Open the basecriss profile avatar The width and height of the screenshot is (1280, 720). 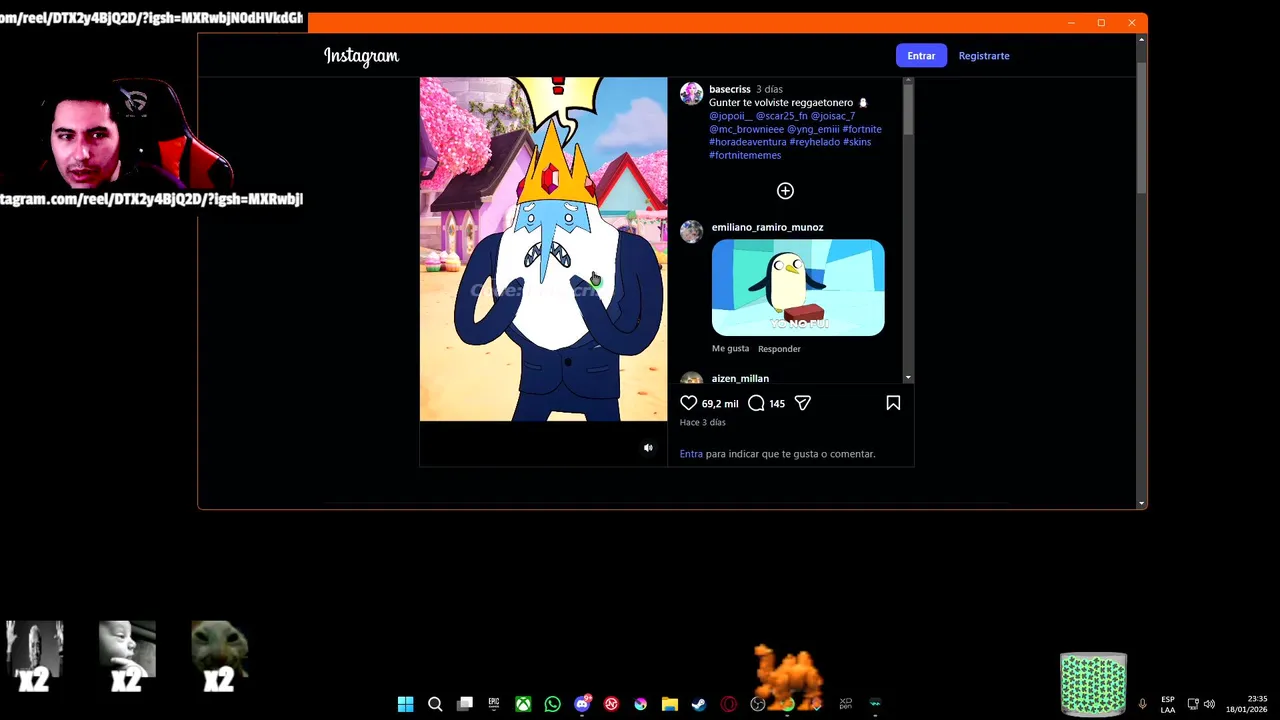[691, 94]
